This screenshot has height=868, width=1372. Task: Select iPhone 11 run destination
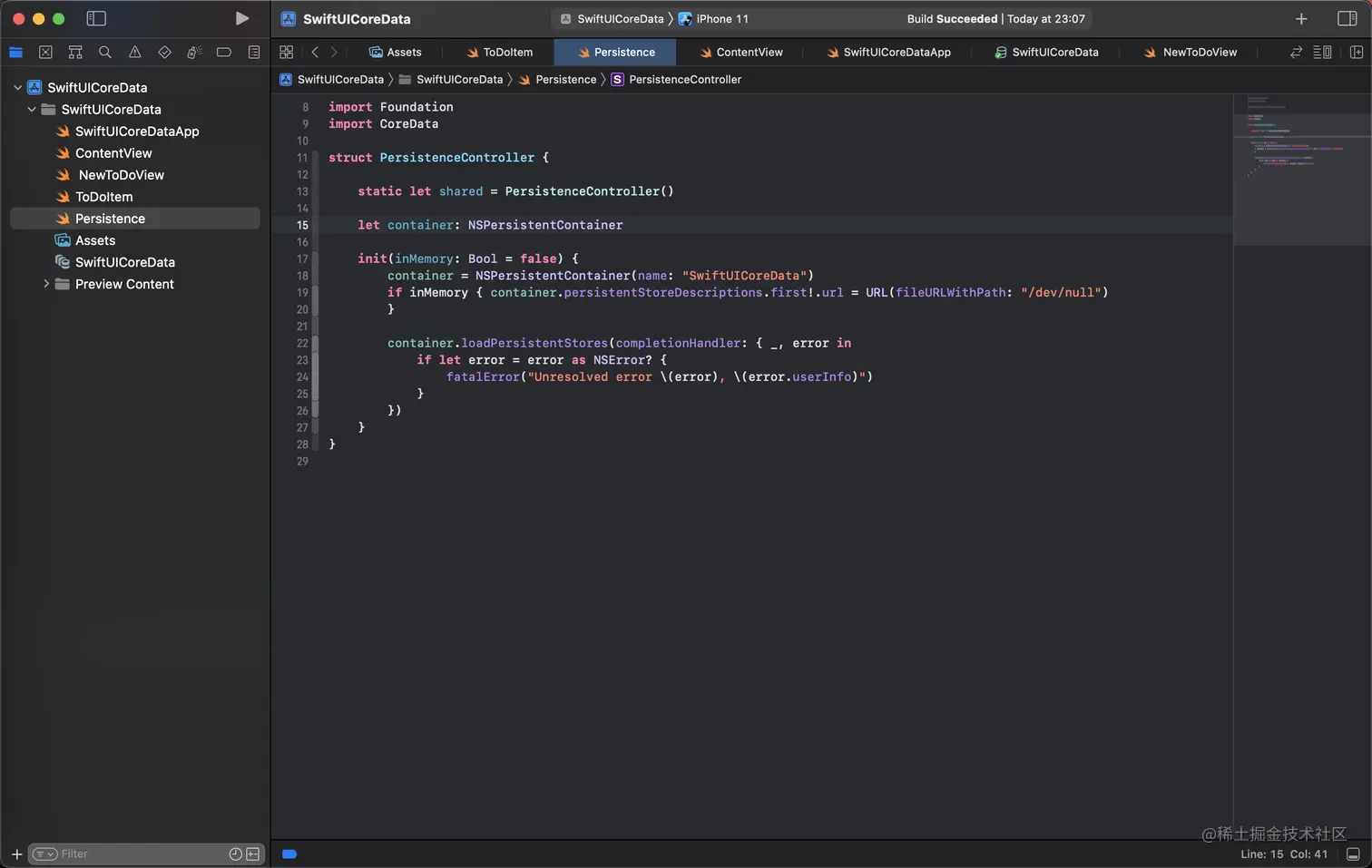(721, 19)
